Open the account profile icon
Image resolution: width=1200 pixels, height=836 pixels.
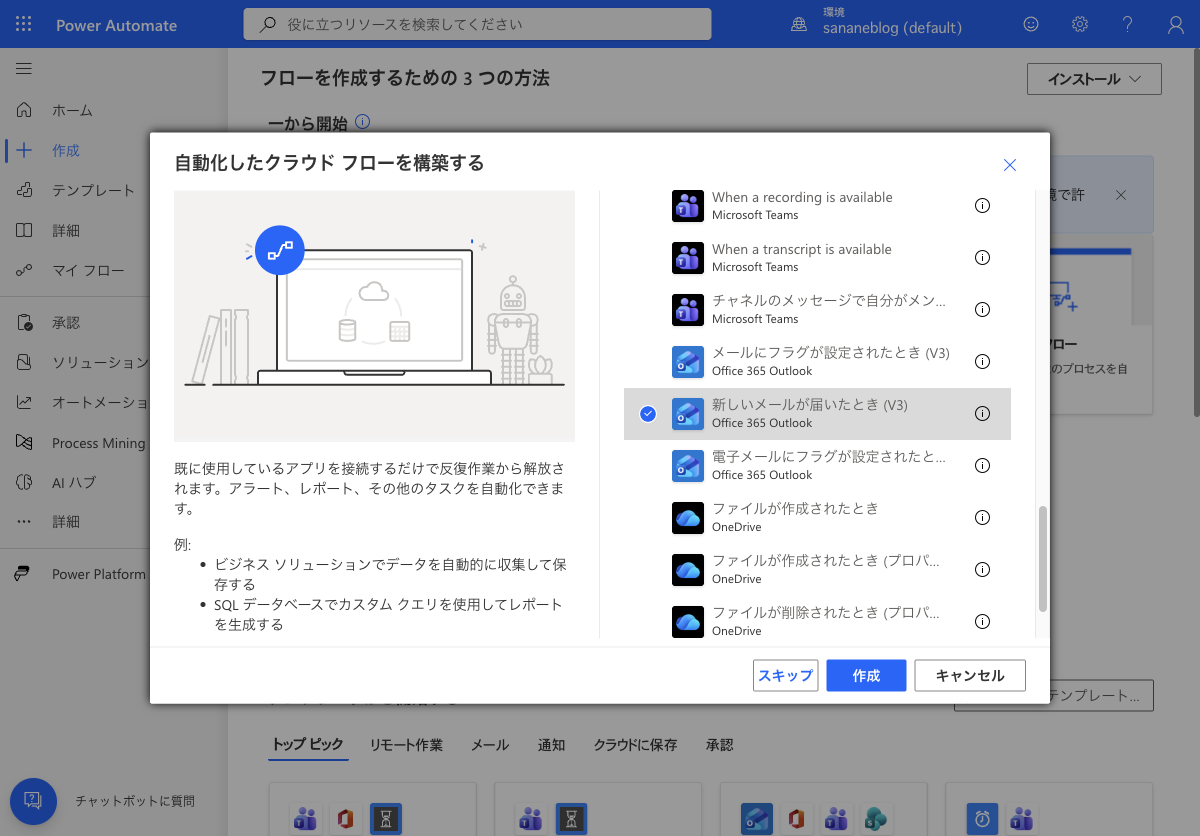[1176, 24]
